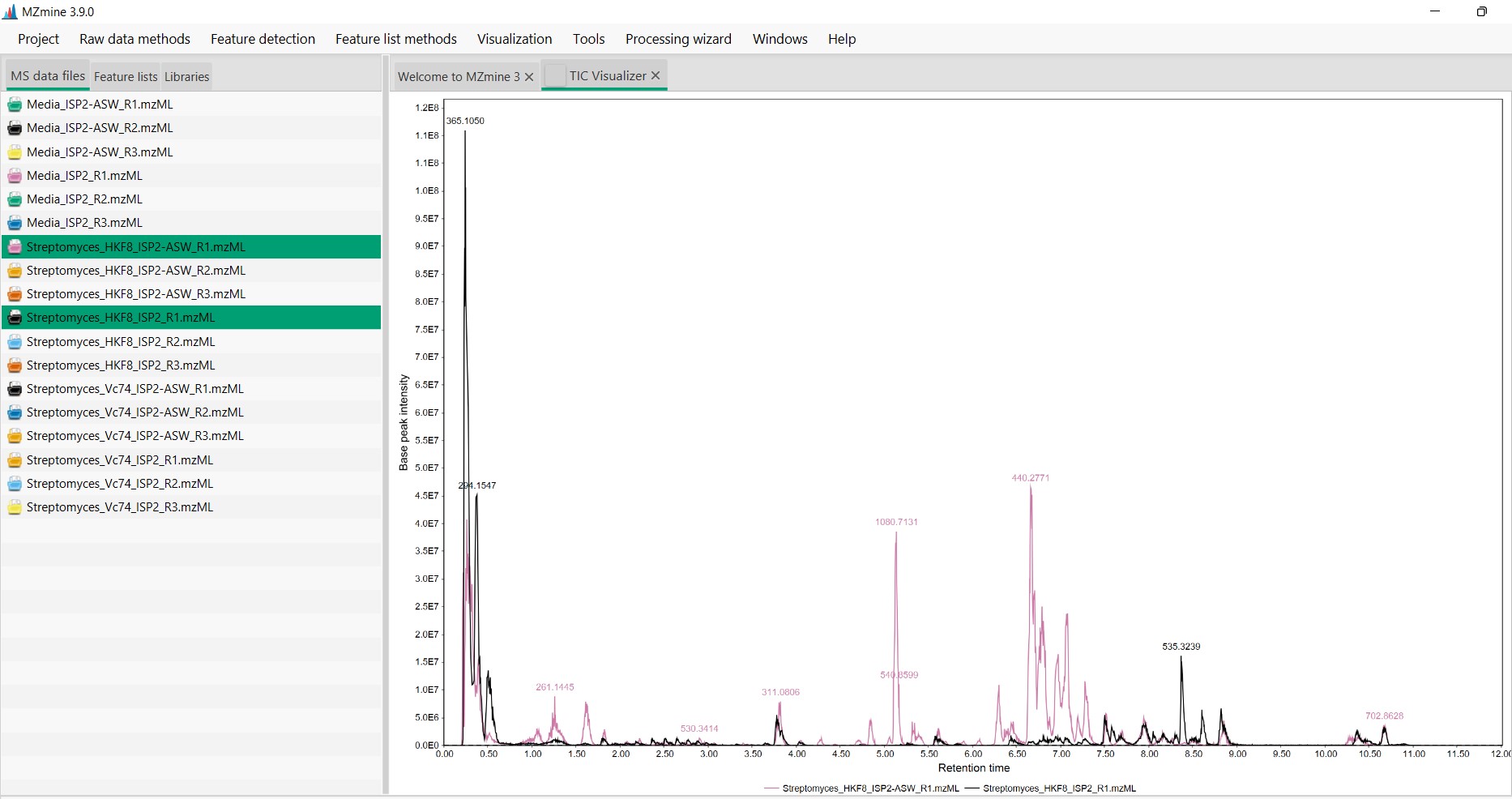Click the red file icon for Streptomyces_HKF8_ISP2_R3.mzML

[14, 365]
